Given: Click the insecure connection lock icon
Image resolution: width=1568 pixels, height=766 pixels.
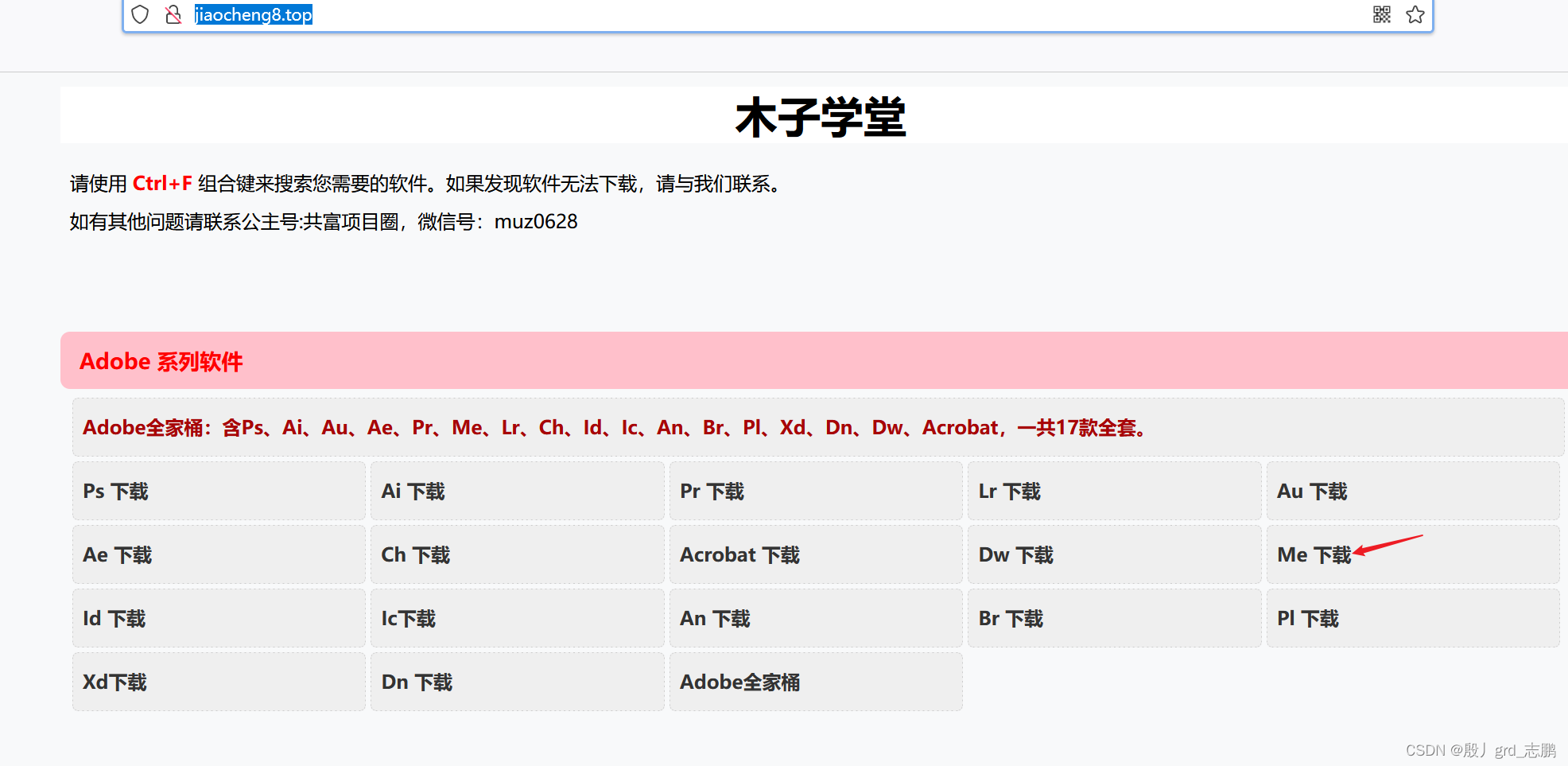Looking at the screenshot, I should [x=173, y=14].
